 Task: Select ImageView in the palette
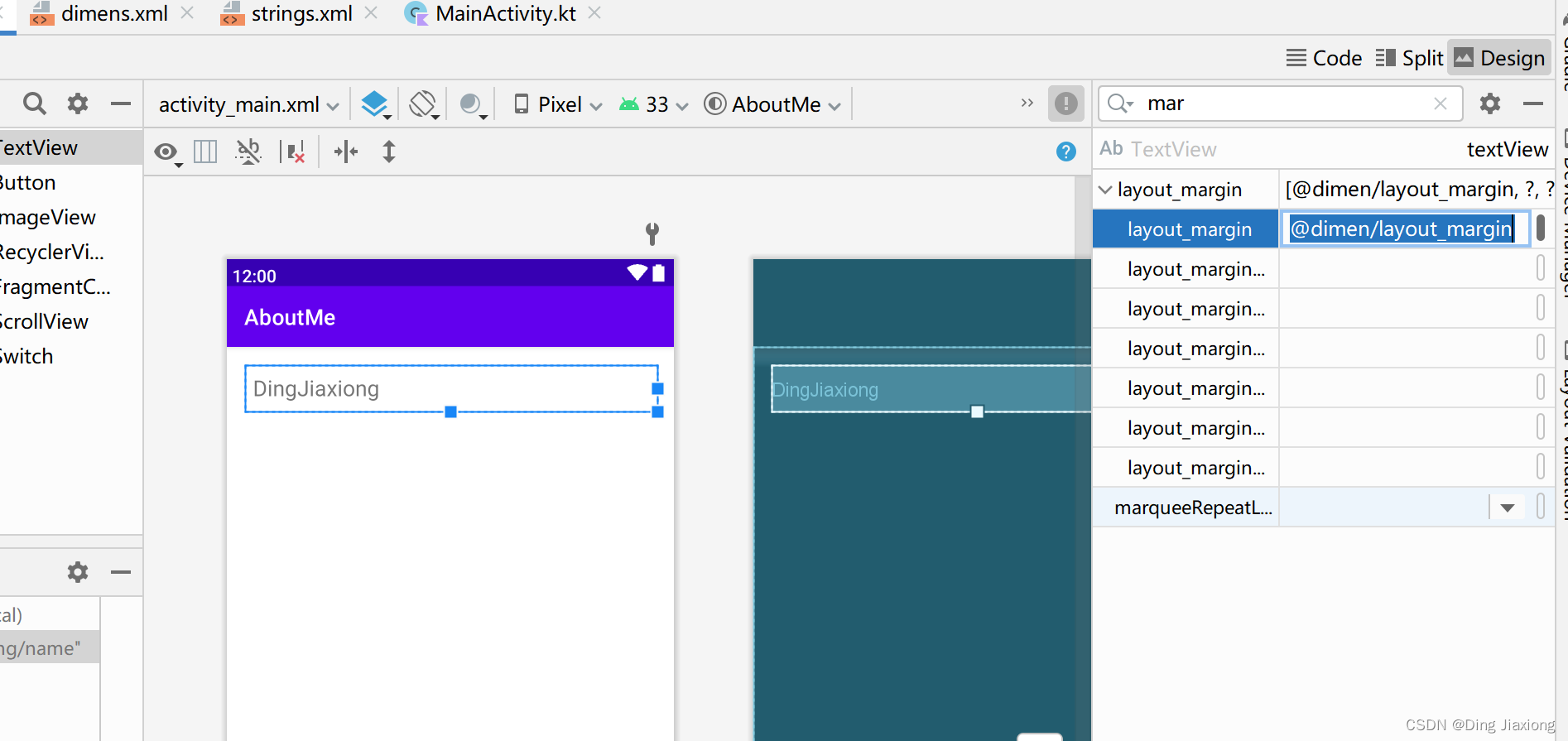71,217
